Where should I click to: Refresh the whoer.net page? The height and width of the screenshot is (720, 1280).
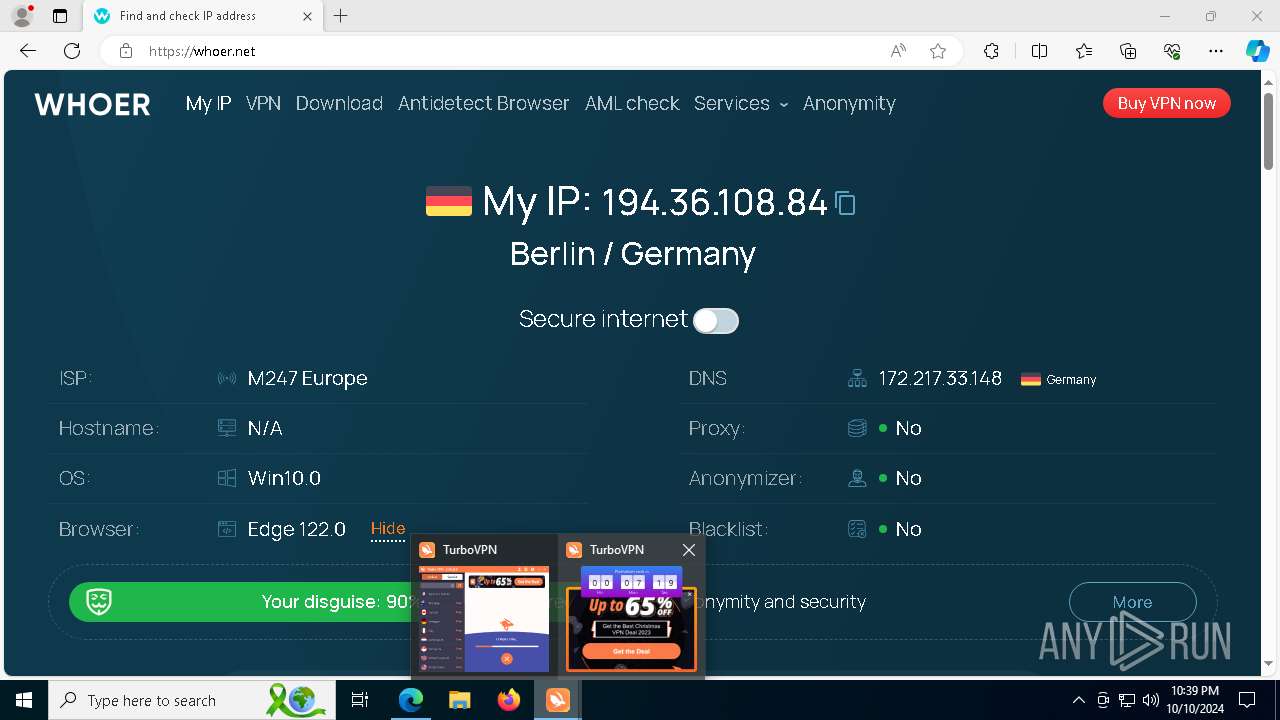(x=72, y=51)
